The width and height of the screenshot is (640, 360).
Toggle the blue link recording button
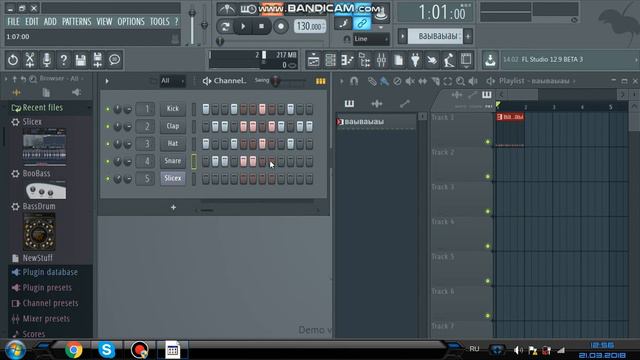(362, 24)
